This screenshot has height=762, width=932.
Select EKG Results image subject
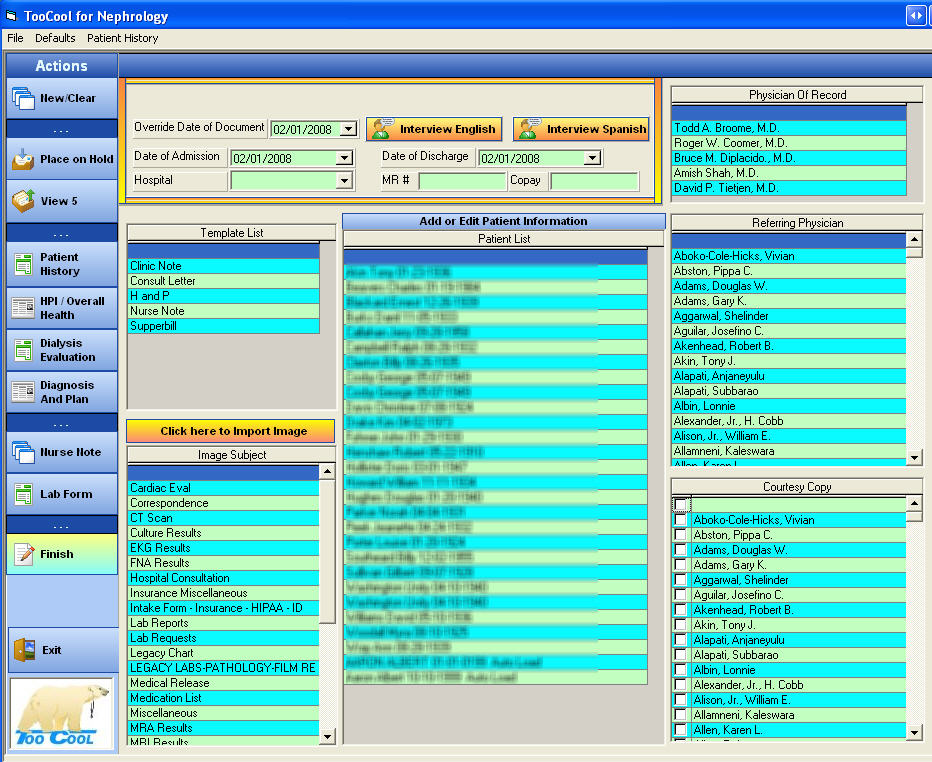224,547
